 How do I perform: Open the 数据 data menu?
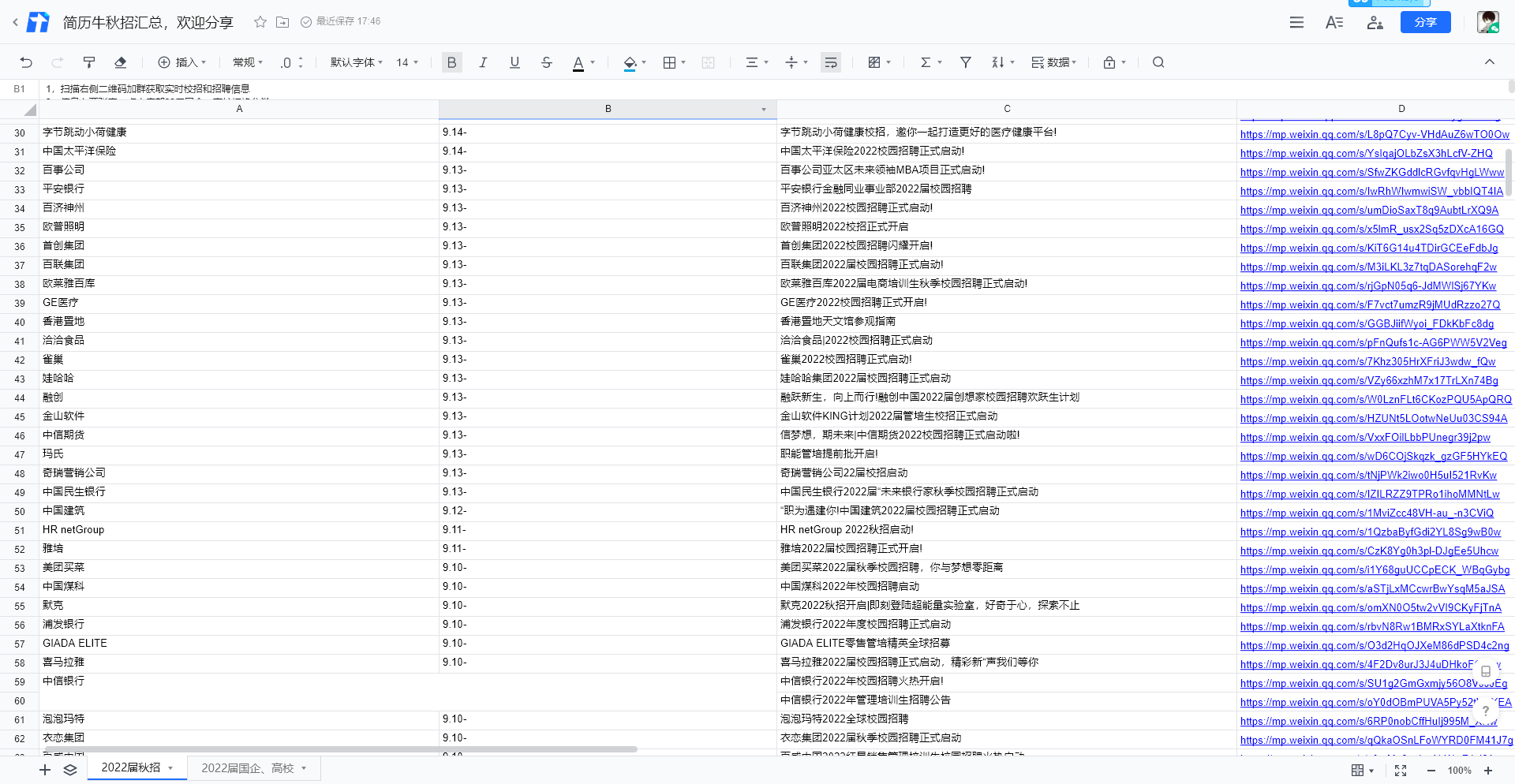pos(1053,62)
